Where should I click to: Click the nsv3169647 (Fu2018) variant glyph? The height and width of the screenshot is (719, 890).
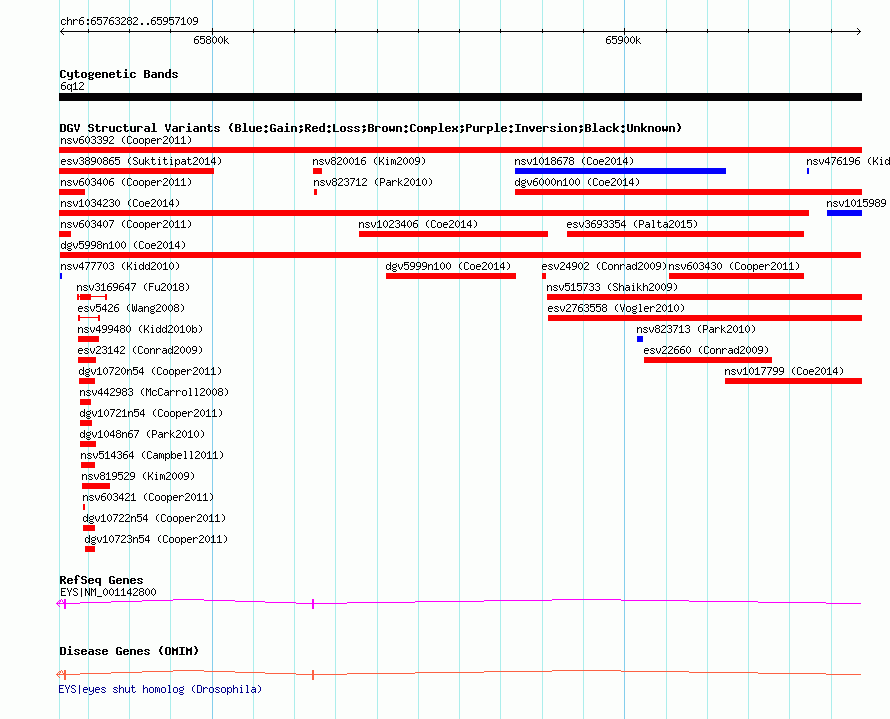tap(92, 297)
